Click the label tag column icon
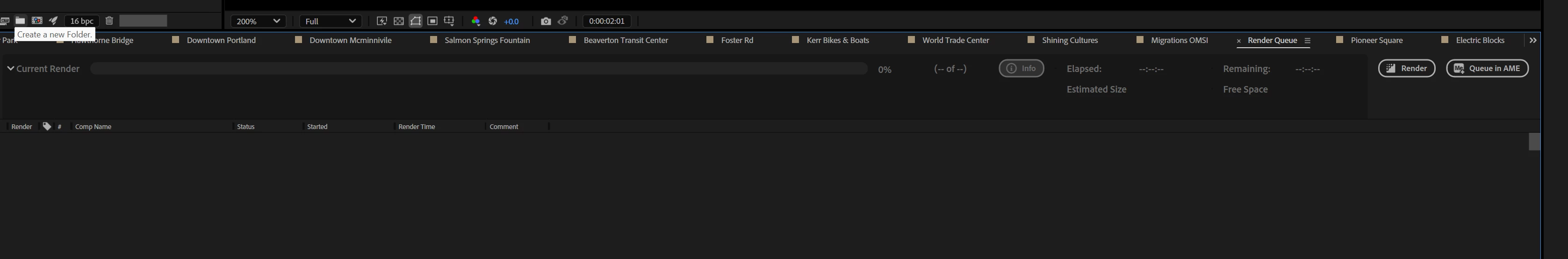1568x259 pixels. [47, 126]
